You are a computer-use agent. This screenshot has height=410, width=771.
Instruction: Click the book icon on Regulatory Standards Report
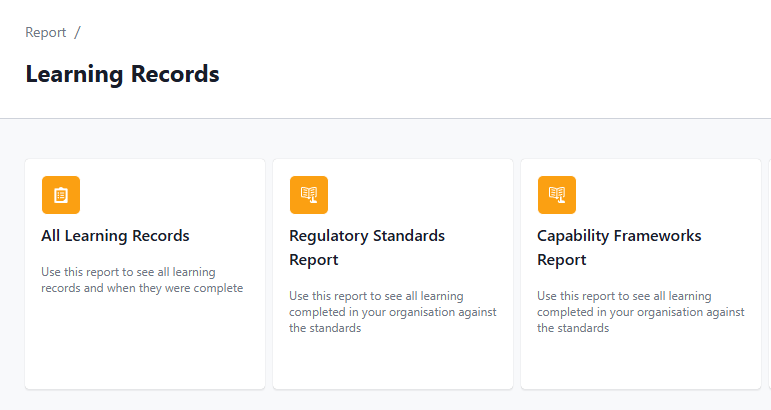tap(309, 195)
